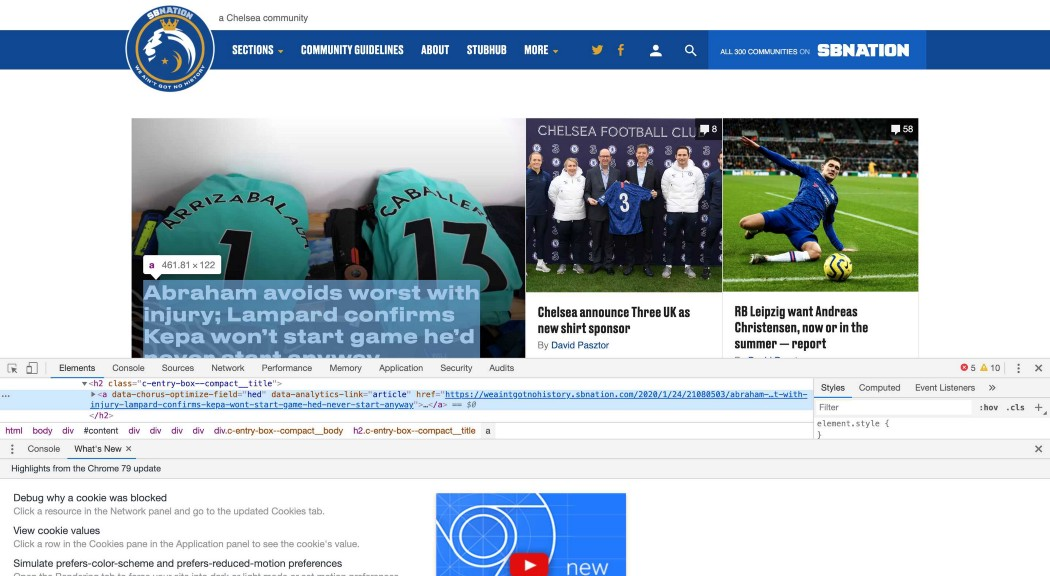Expand the selected anchor element node
The height and width of the screenshot is (576, 1050).
point(94,395)
